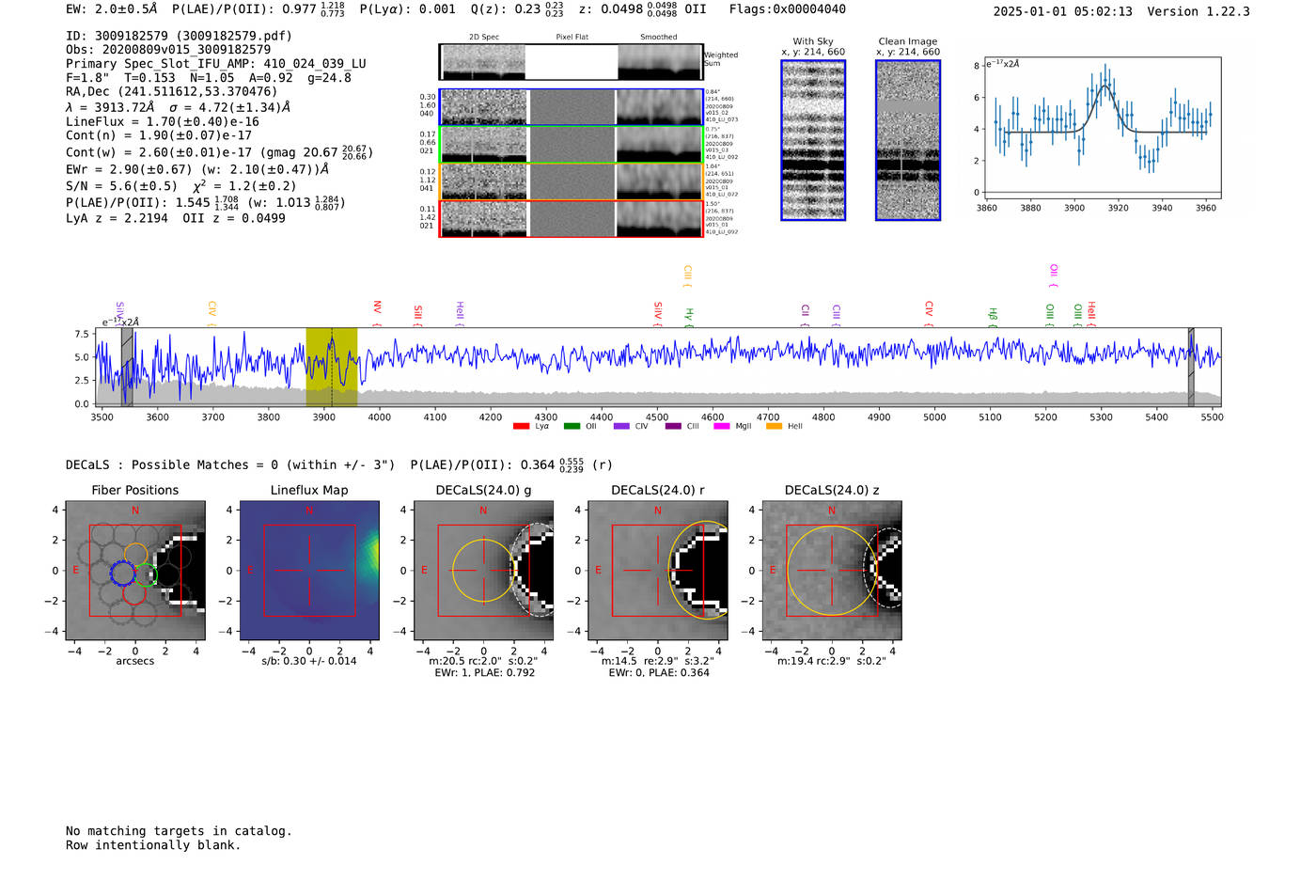Click the dark purple CIII legend swatch

(673, 426)
